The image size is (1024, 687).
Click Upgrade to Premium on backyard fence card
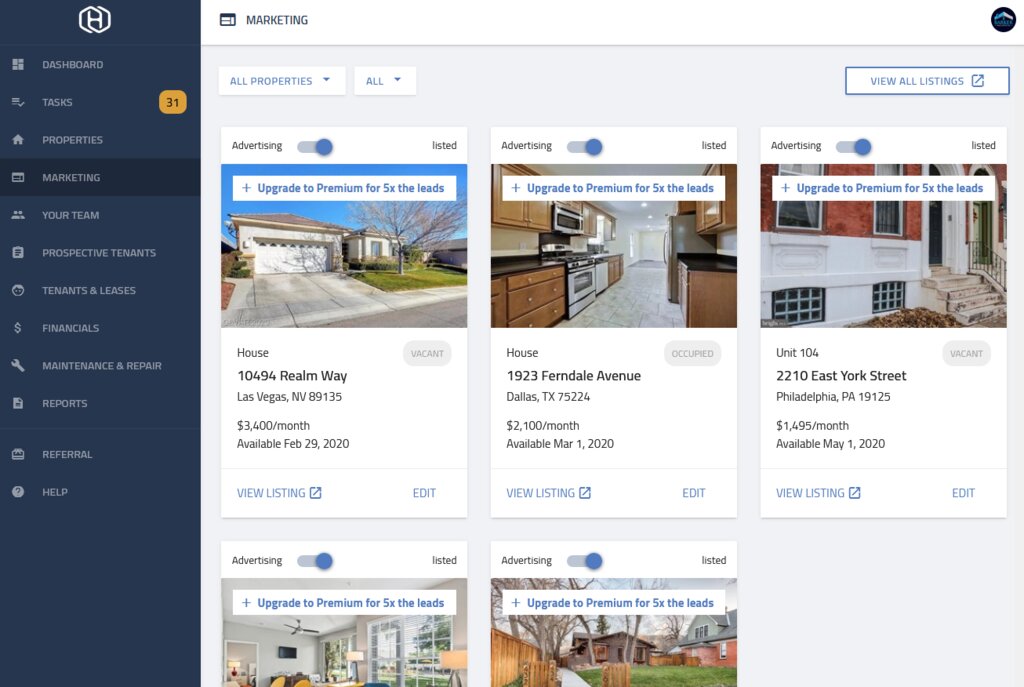(x=614, y=603)
